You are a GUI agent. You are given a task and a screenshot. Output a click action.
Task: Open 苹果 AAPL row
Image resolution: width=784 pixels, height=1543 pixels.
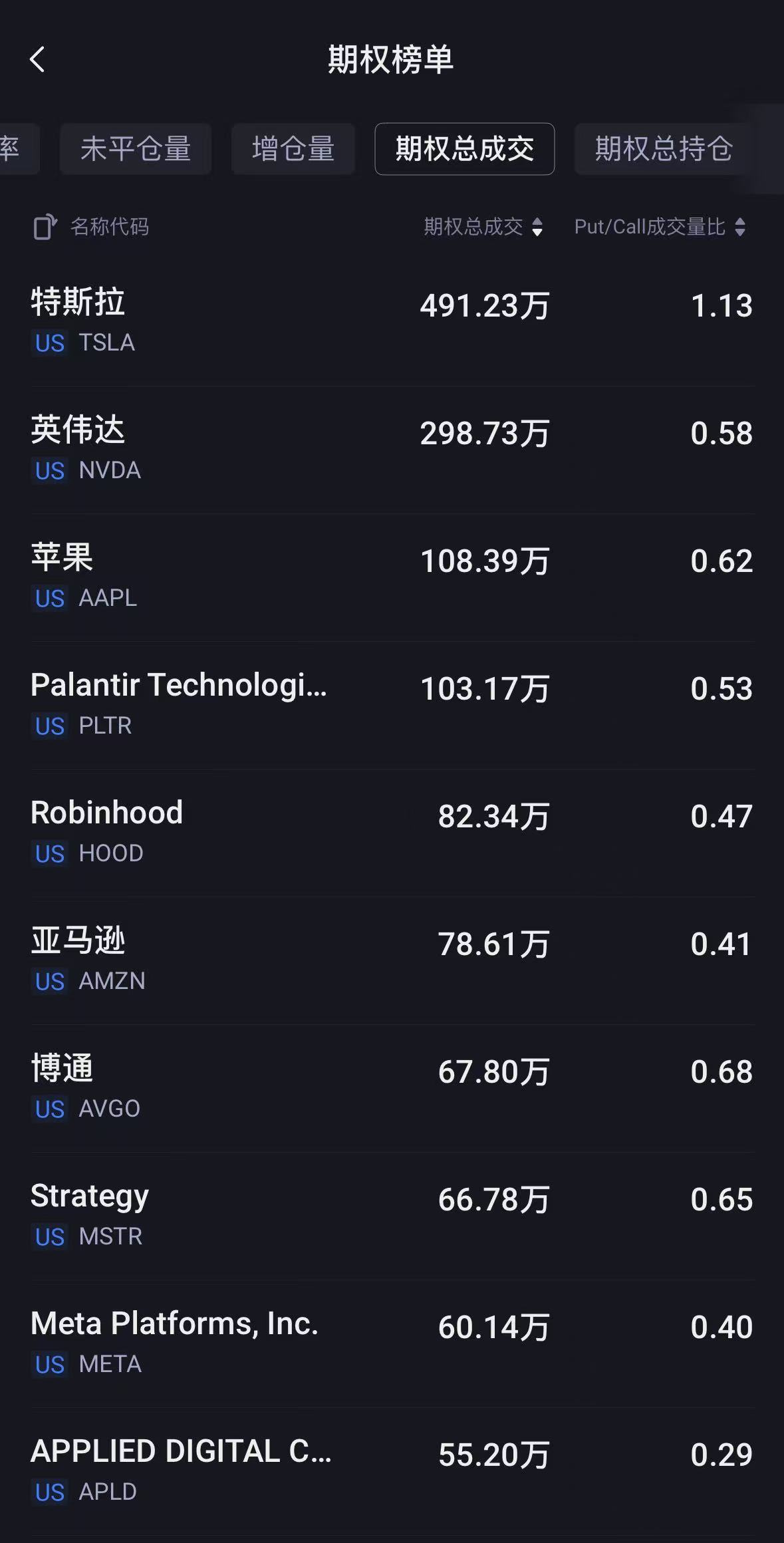coord(392,577)
